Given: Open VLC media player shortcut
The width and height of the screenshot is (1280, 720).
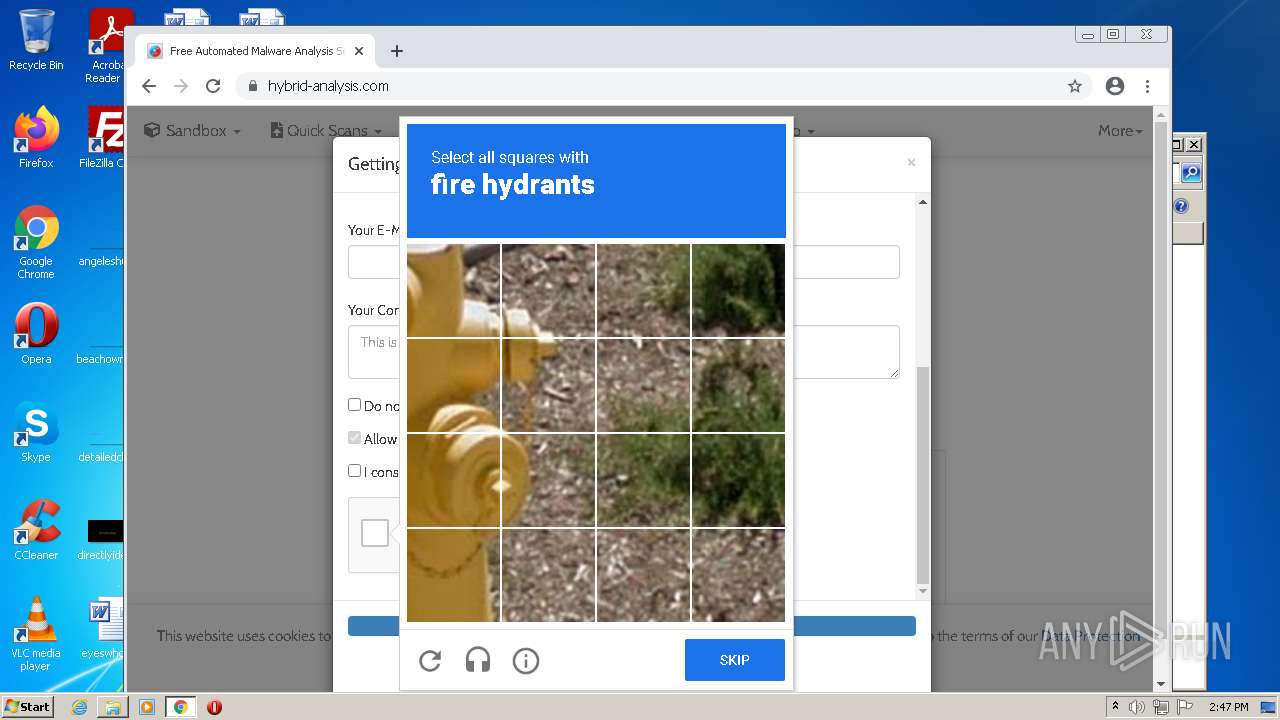Looking at the screenshot, I should 36,634.
